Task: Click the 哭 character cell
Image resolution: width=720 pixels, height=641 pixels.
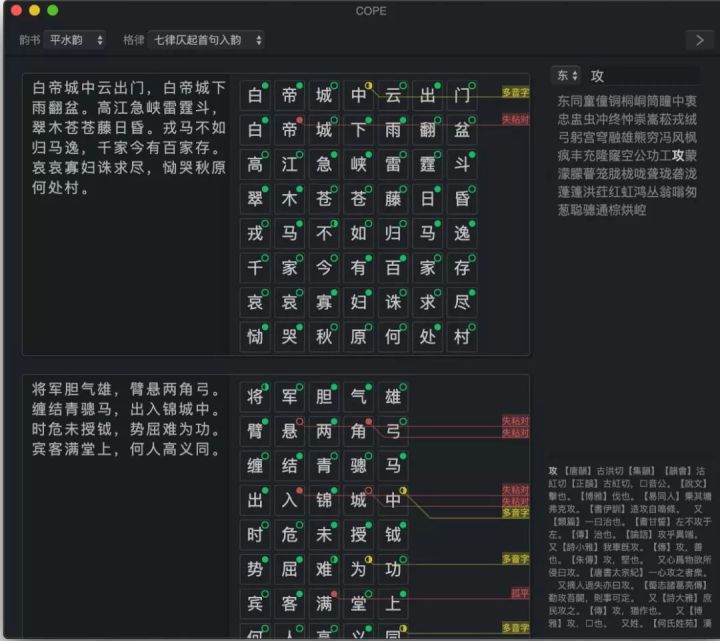Action: [290, 337]
